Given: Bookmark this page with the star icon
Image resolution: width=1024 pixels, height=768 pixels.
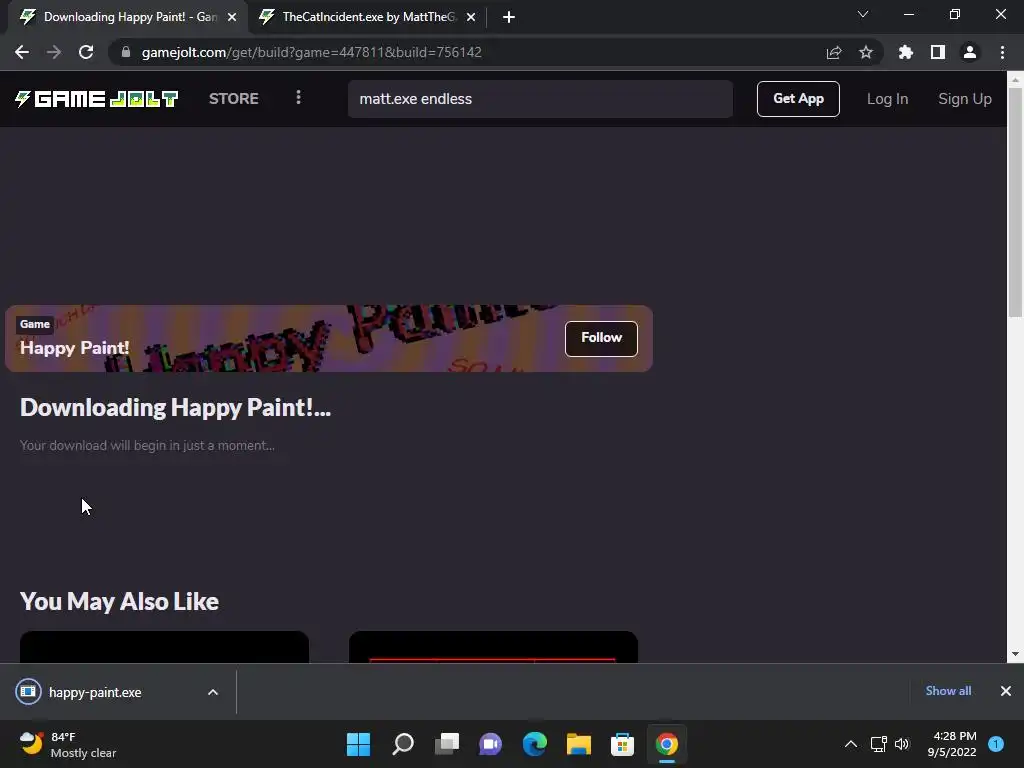Looking at the screenshot, I should (866, 52).
